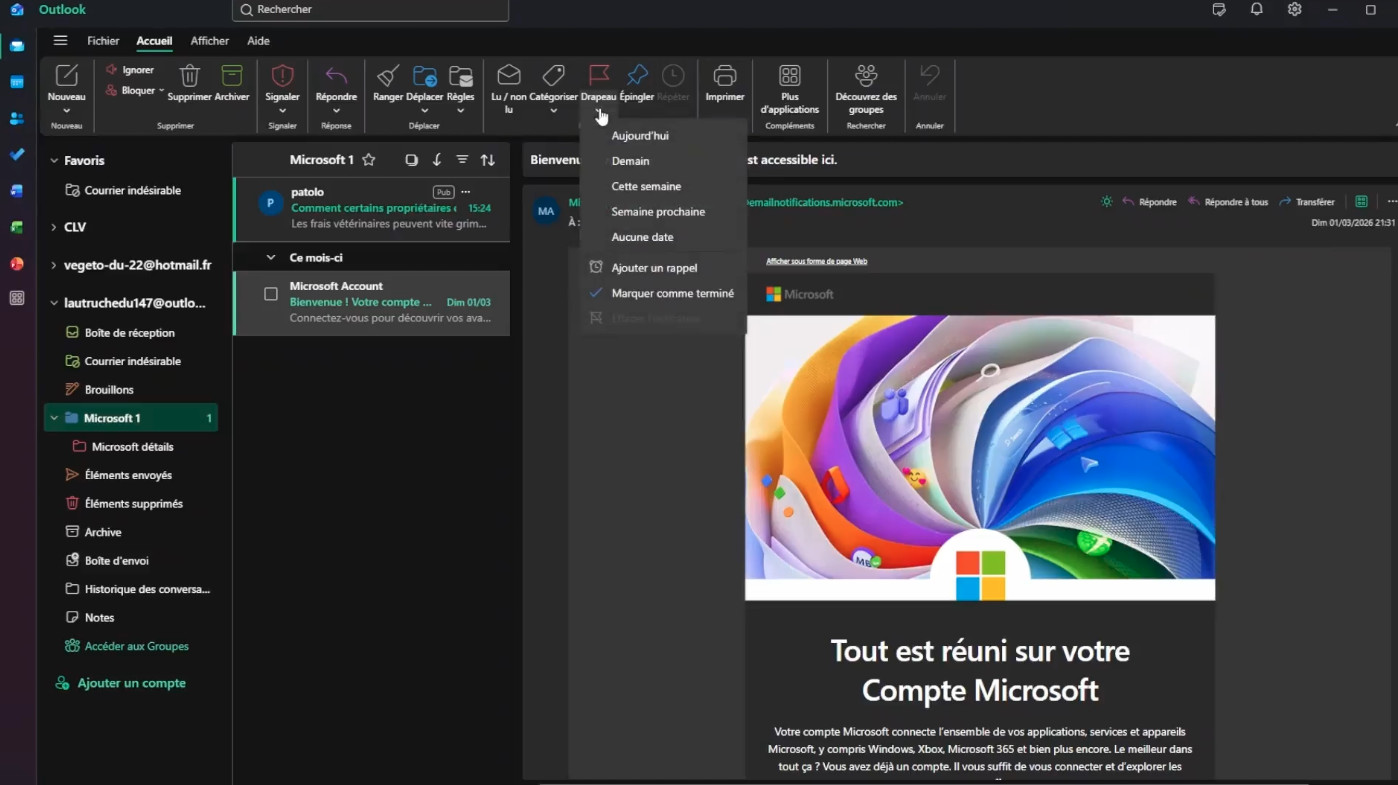Open the notifications bell in title bar
This screenshot has width=1398, height=785.
tap(1257, 9)
